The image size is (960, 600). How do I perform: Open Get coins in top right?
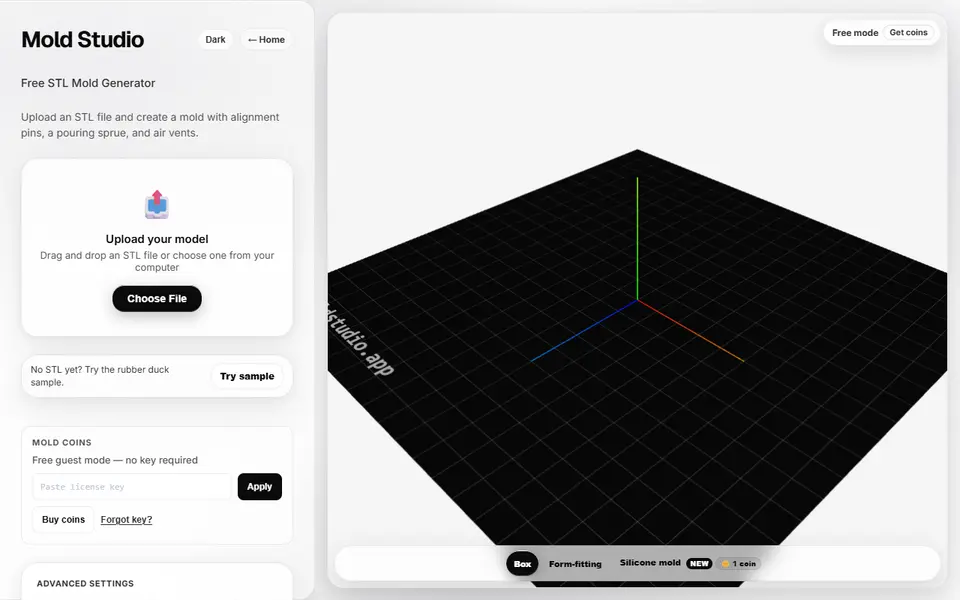coord(908,32)
